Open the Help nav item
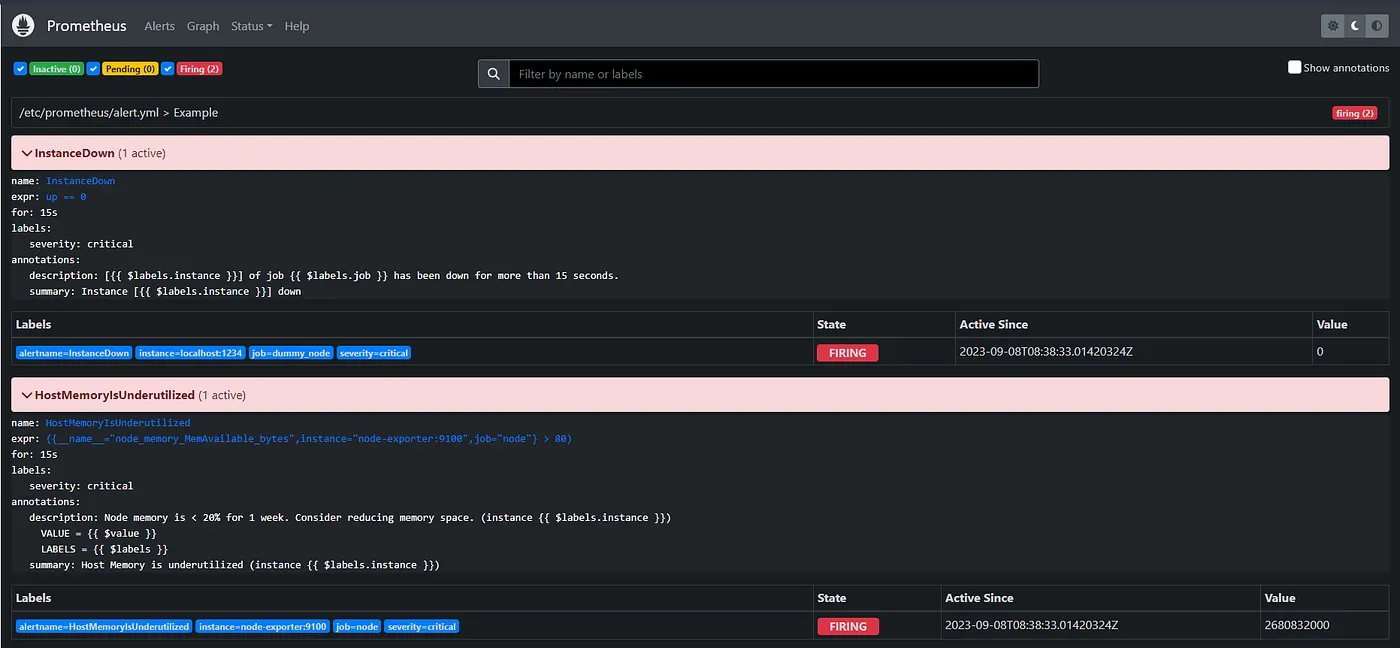The width and height of the screenshot is (1400, 648). point(297,26)
